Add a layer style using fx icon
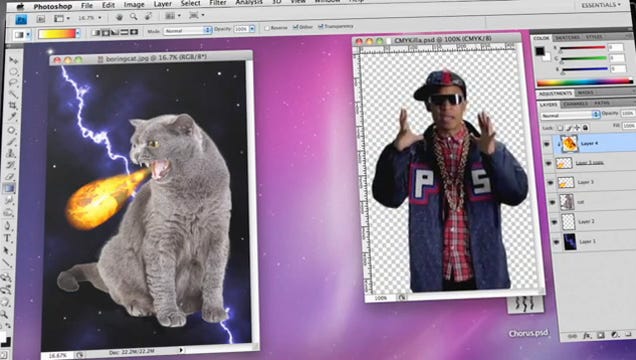636x360 pixels. [587, 335]
